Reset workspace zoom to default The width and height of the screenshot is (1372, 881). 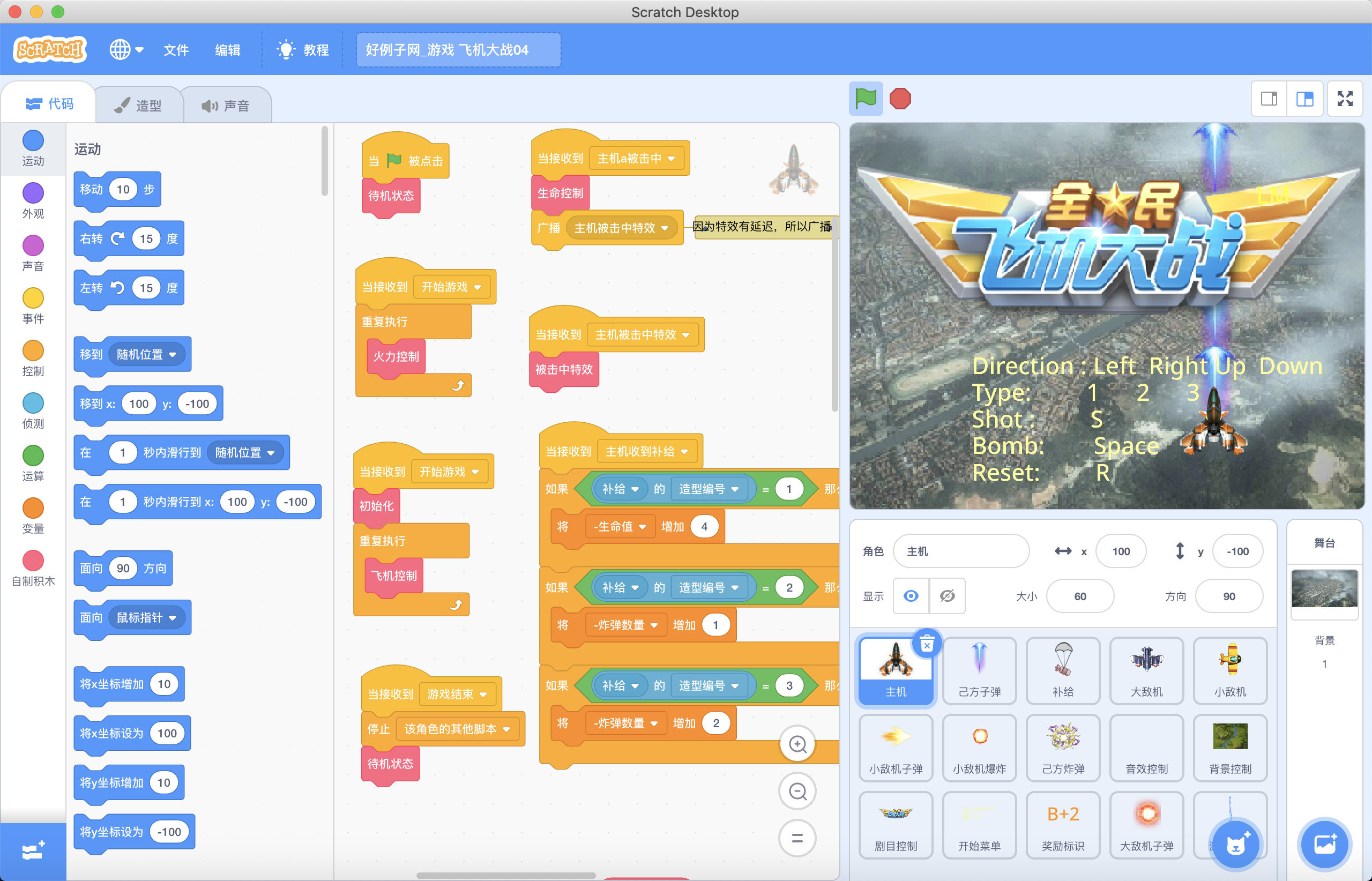pos(797,838)
